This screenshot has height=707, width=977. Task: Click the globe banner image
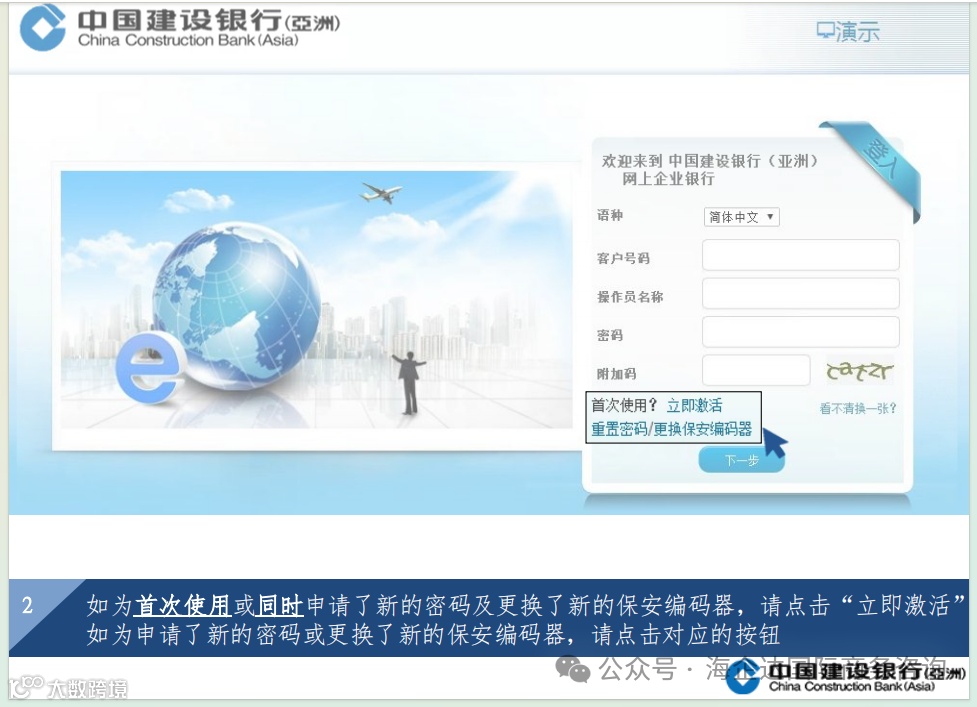[317, 300]
